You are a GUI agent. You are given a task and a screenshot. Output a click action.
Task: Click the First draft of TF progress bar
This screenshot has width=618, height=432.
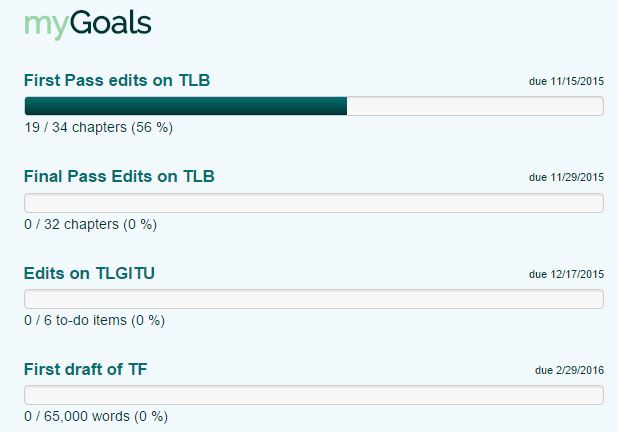click(x=313, y=395)
